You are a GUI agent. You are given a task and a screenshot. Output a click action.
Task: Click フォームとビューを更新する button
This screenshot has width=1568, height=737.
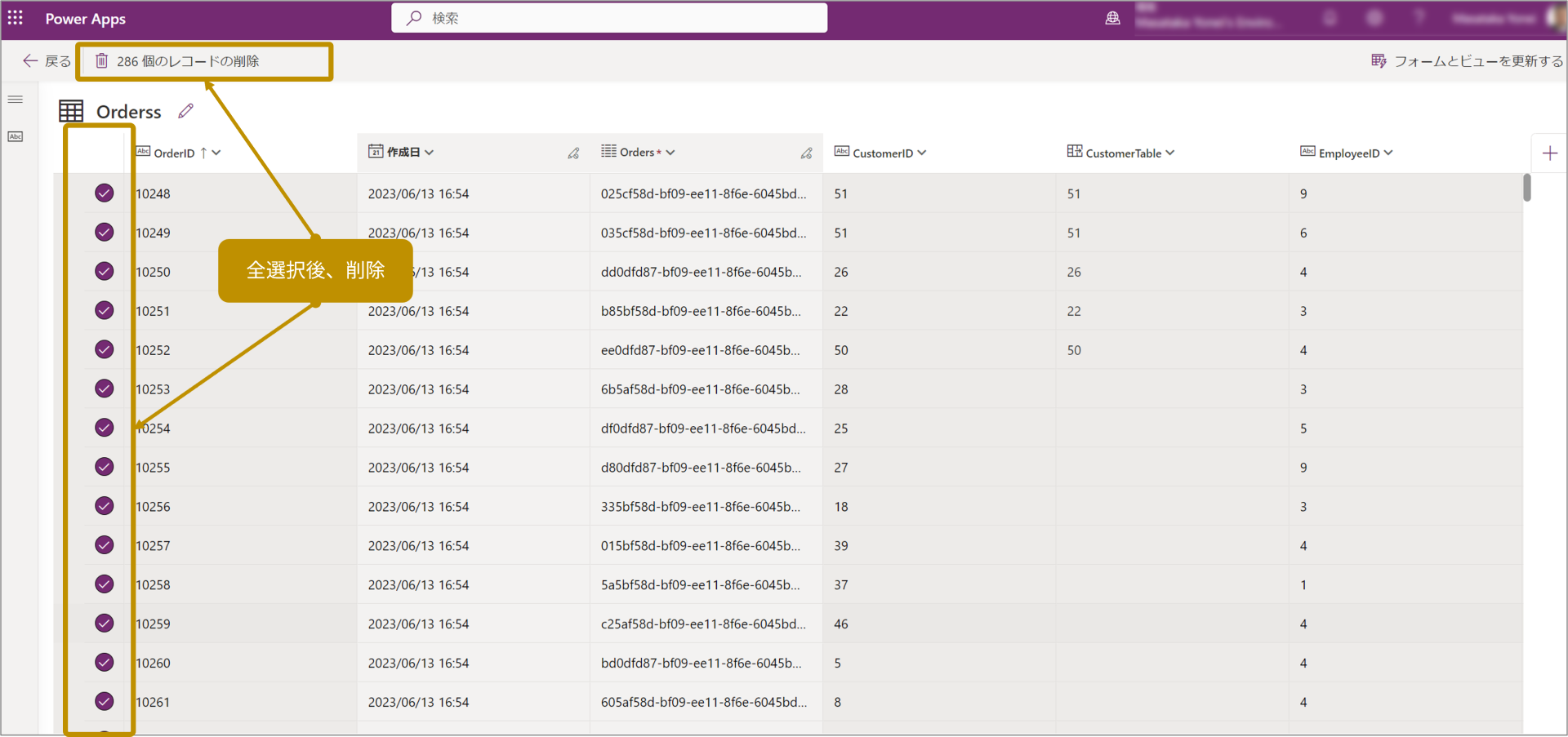(1467, 61)
